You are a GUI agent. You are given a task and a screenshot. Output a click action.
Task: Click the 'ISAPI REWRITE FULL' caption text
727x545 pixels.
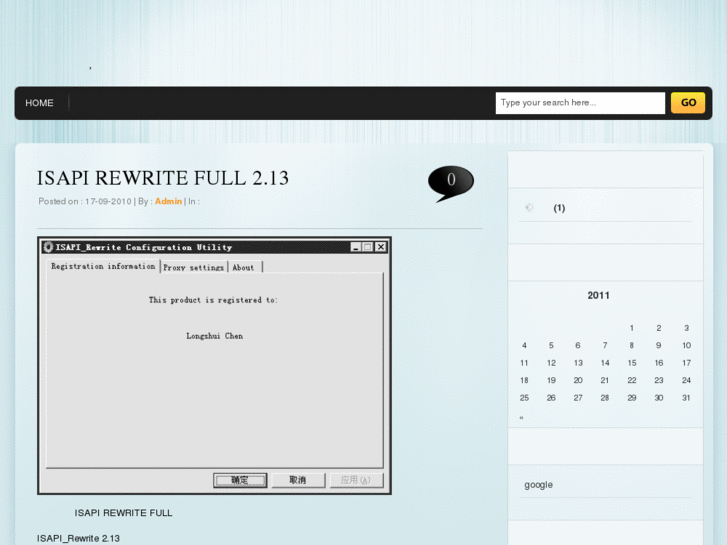coord(123,513)
